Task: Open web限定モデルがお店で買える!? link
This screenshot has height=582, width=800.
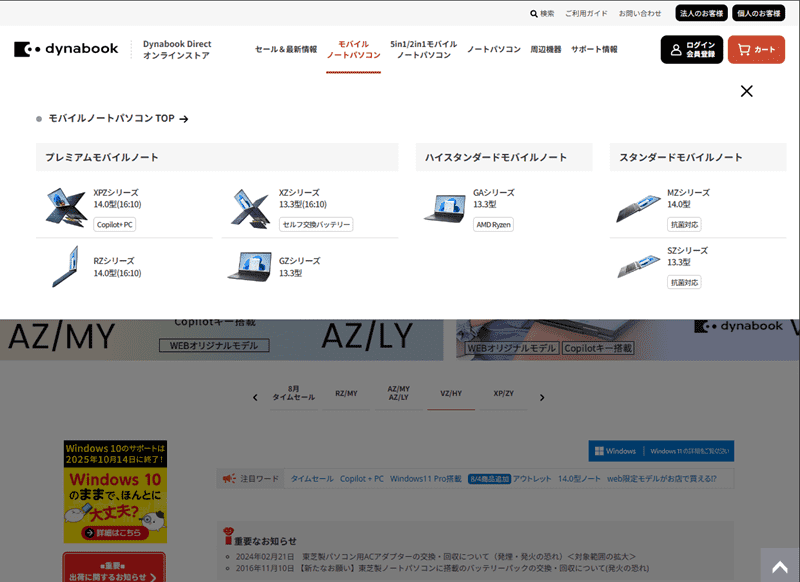Action: tap(662, 479)
